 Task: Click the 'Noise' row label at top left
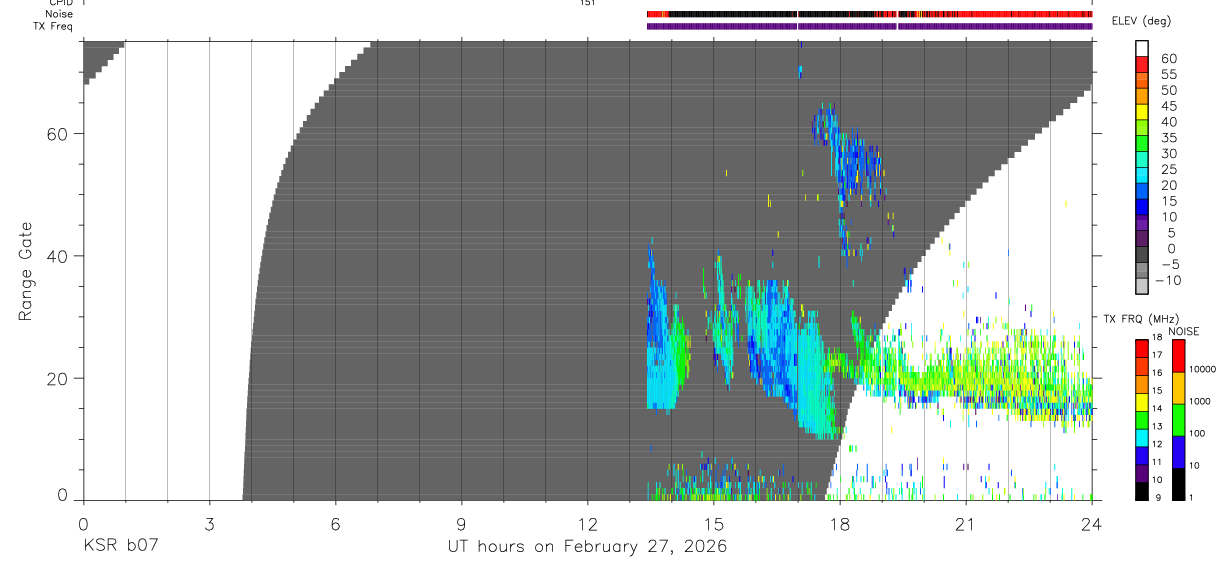coord(59,14)
